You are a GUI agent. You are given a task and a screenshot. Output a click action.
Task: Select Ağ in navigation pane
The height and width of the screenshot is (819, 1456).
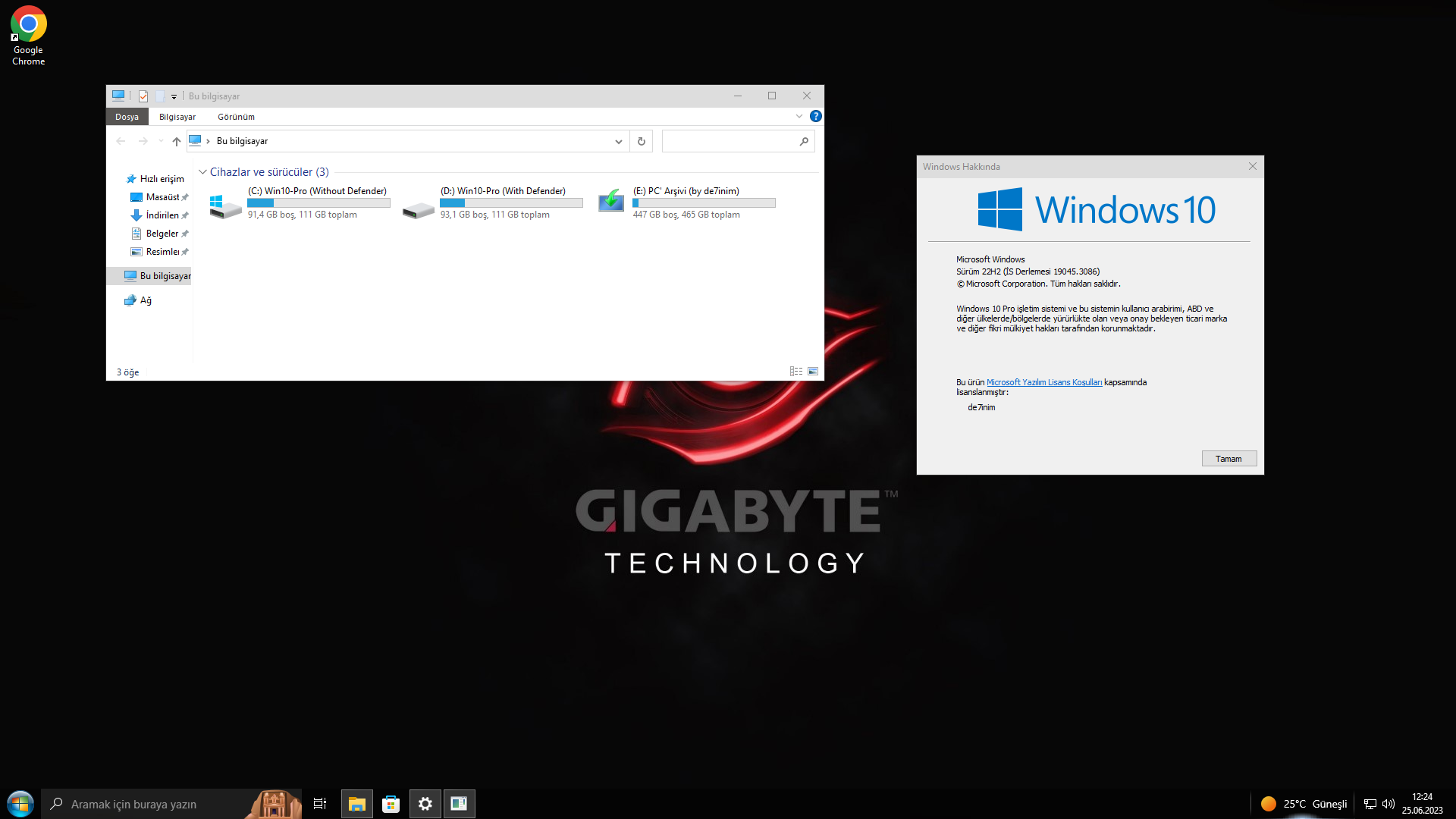(138, 300)
